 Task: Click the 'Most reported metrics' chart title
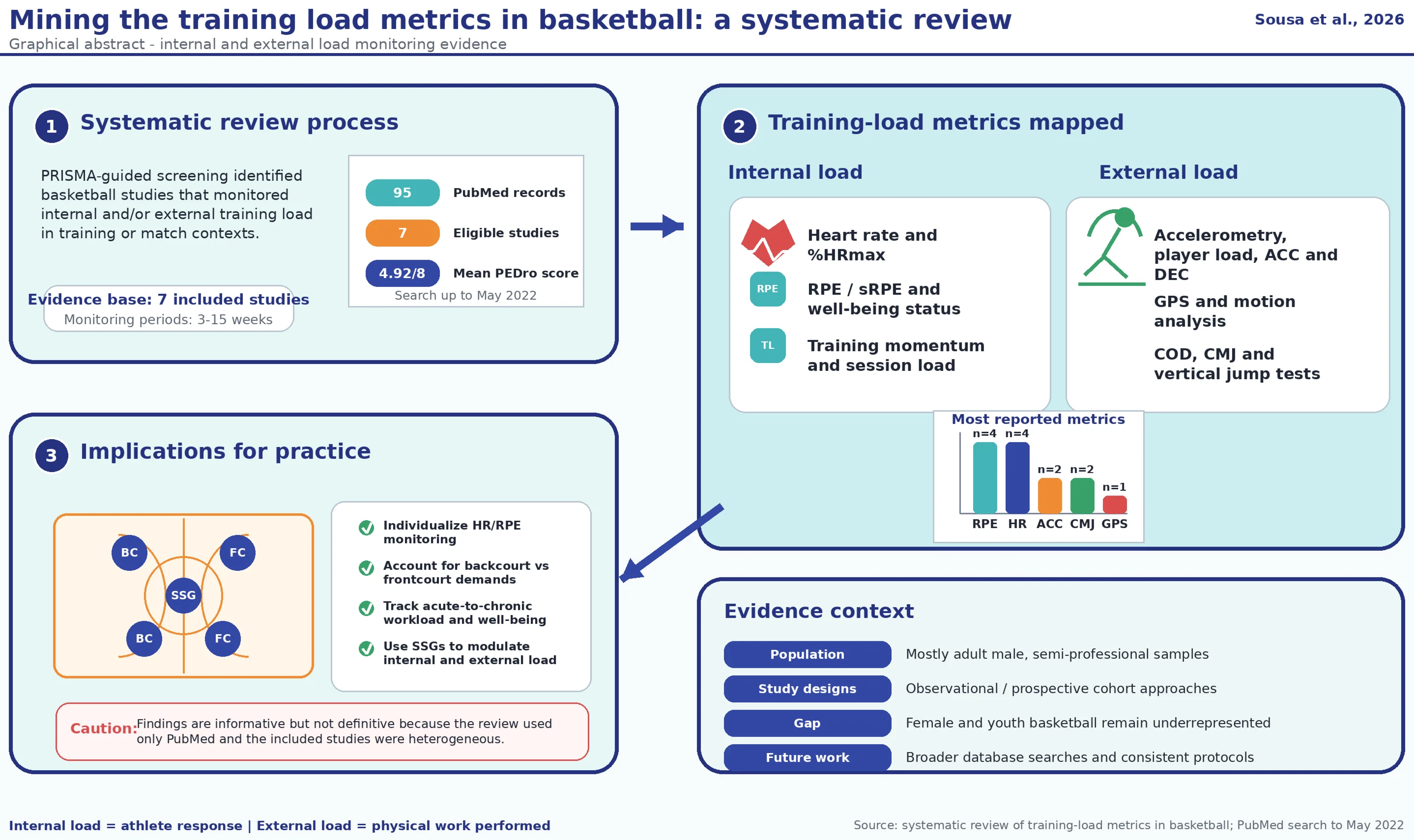coord(1038,419)
